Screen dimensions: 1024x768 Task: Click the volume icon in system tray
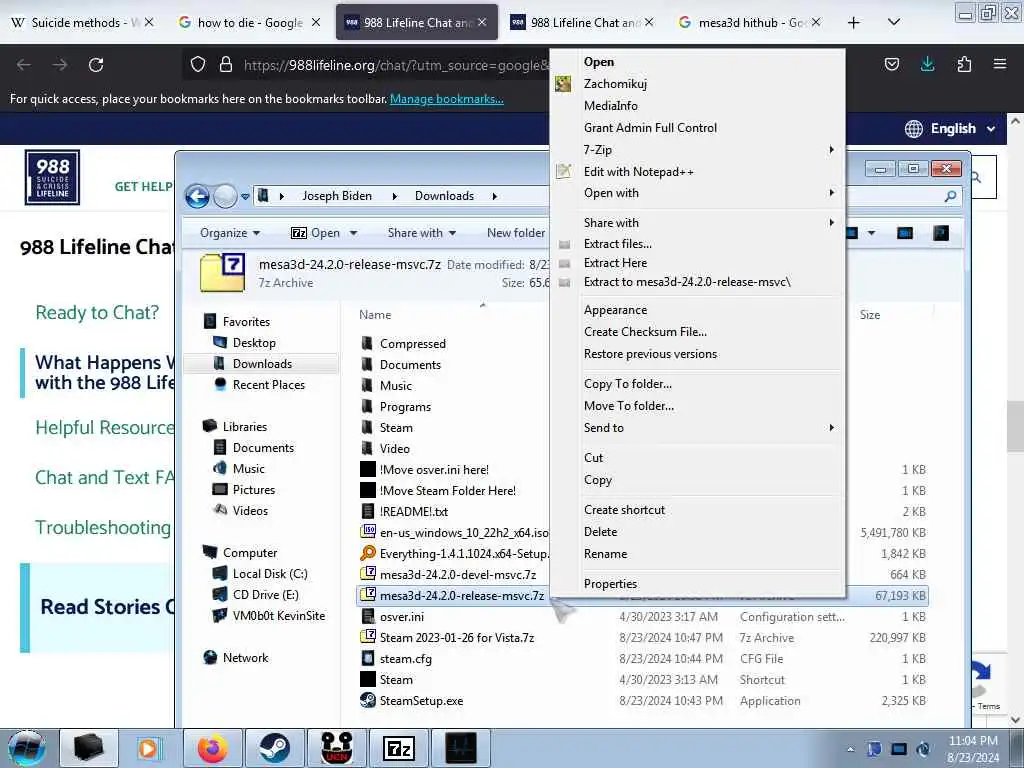coord(923,749)
